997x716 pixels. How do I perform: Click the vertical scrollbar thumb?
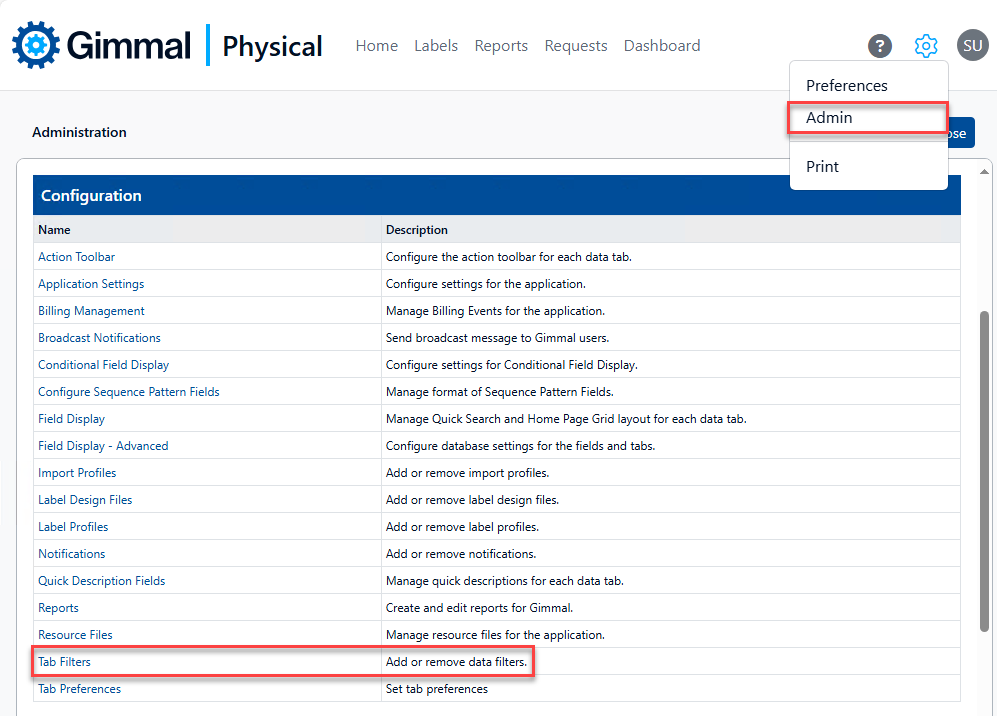984,471
